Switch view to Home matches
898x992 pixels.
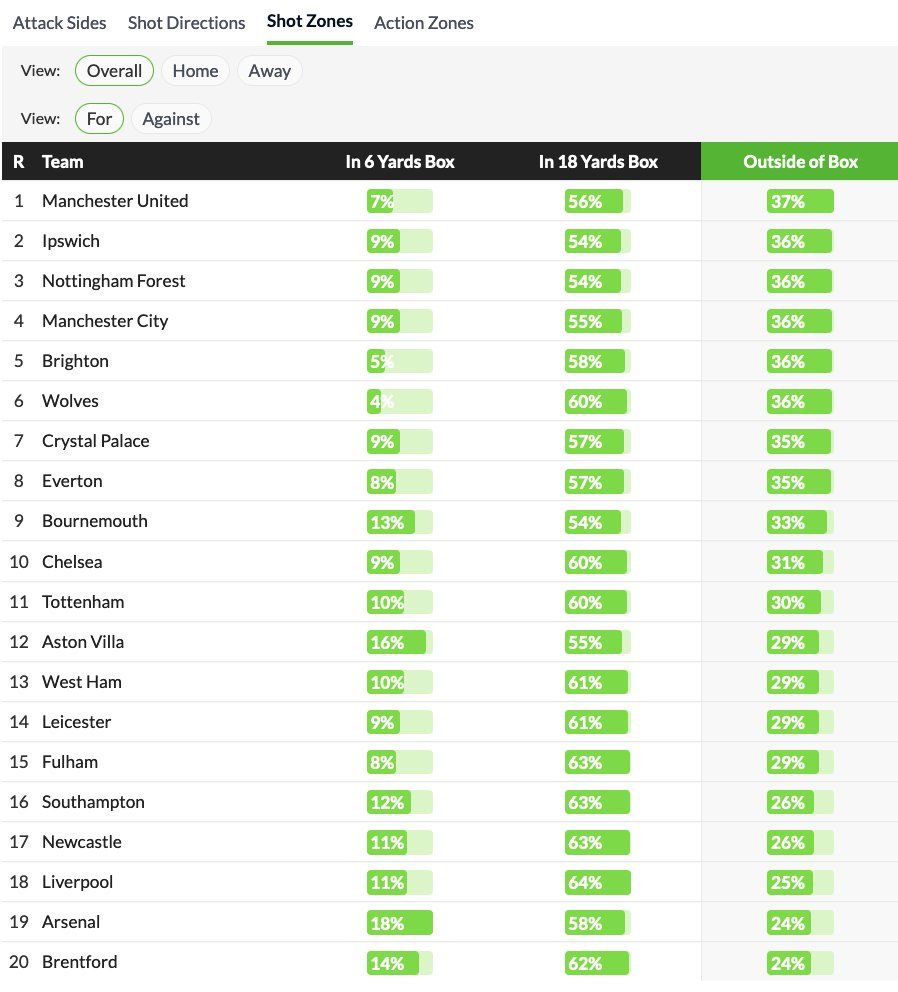[x=195, y=71]
